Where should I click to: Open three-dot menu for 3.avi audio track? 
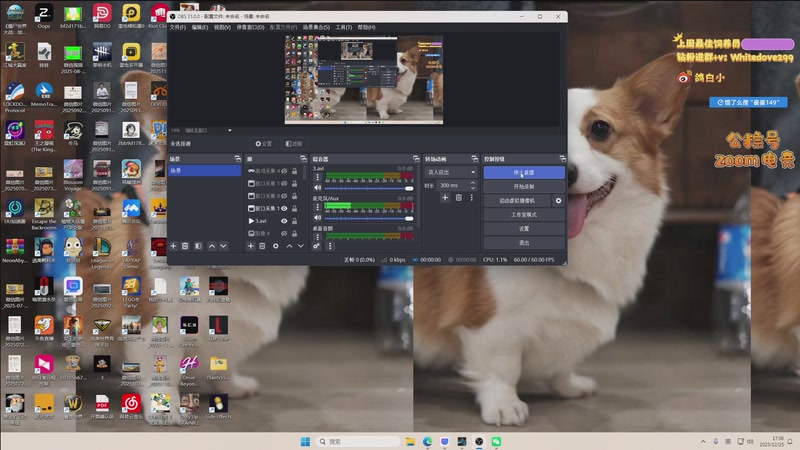point(317,177)
